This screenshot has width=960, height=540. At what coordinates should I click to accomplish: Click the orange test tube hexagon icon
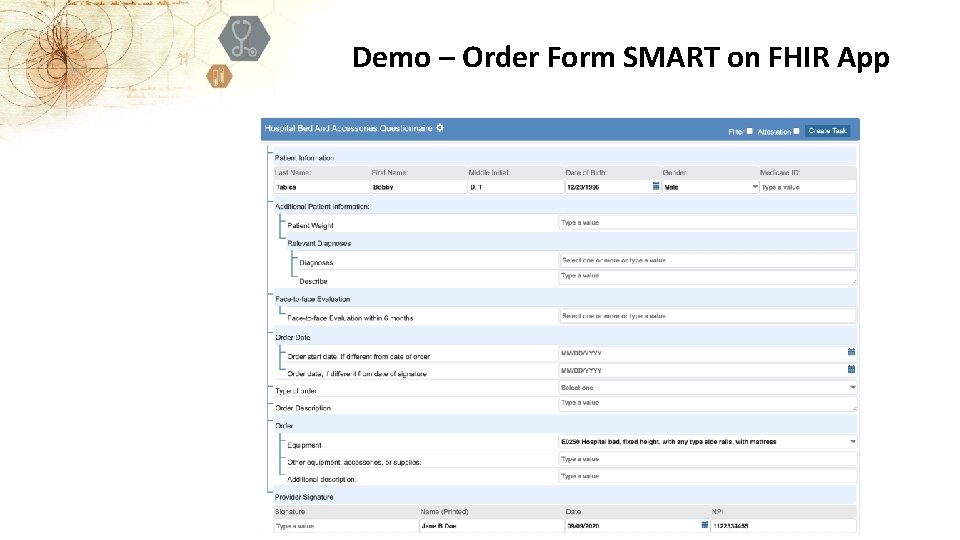pos(219,77)
